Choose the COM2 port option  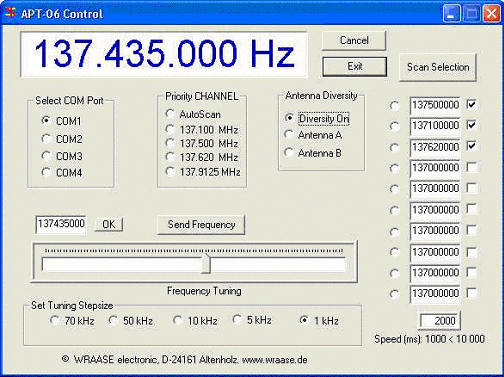pyautogui.click(x=62, y=139)
